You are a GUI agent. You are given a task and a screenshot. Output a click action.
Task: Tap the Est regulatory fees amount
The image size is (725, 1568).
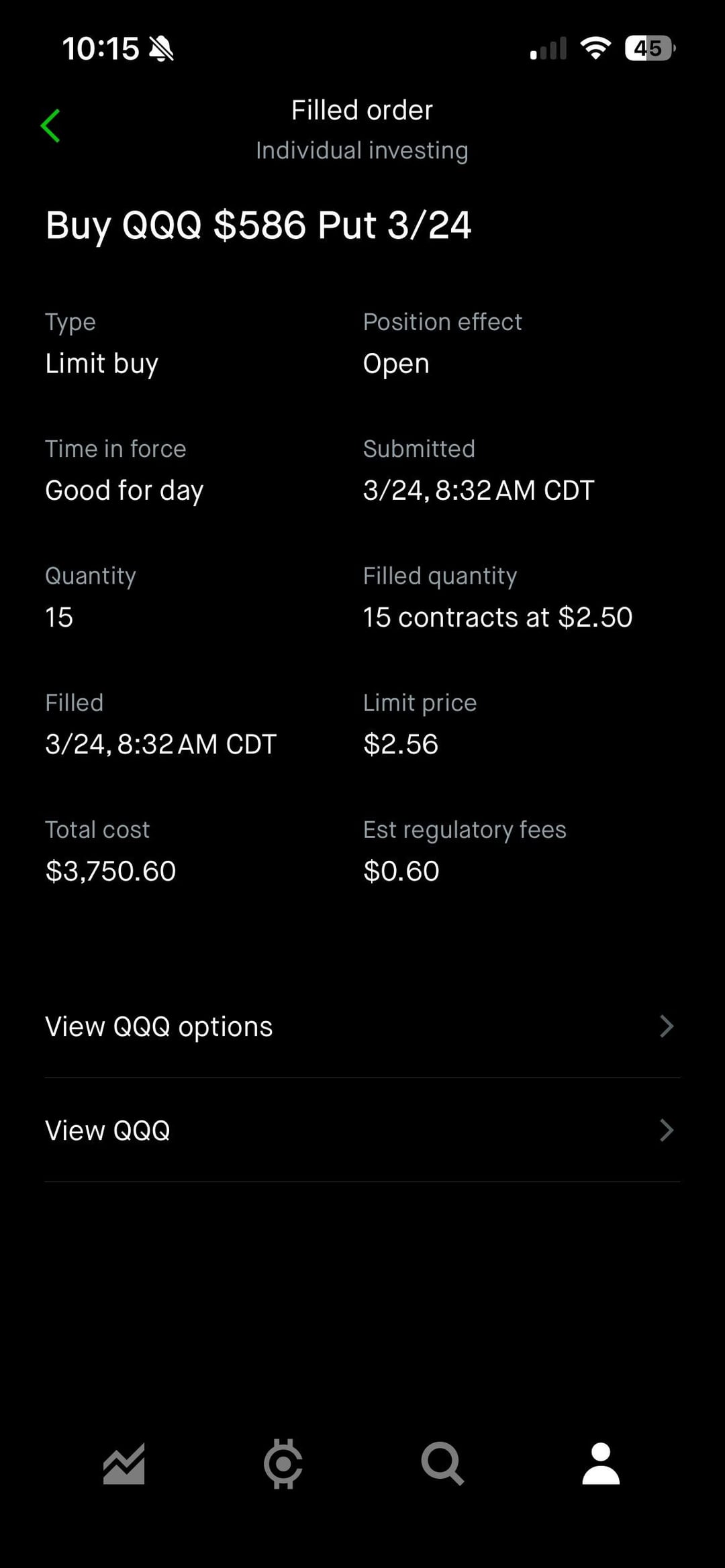[x=401, y=871]
